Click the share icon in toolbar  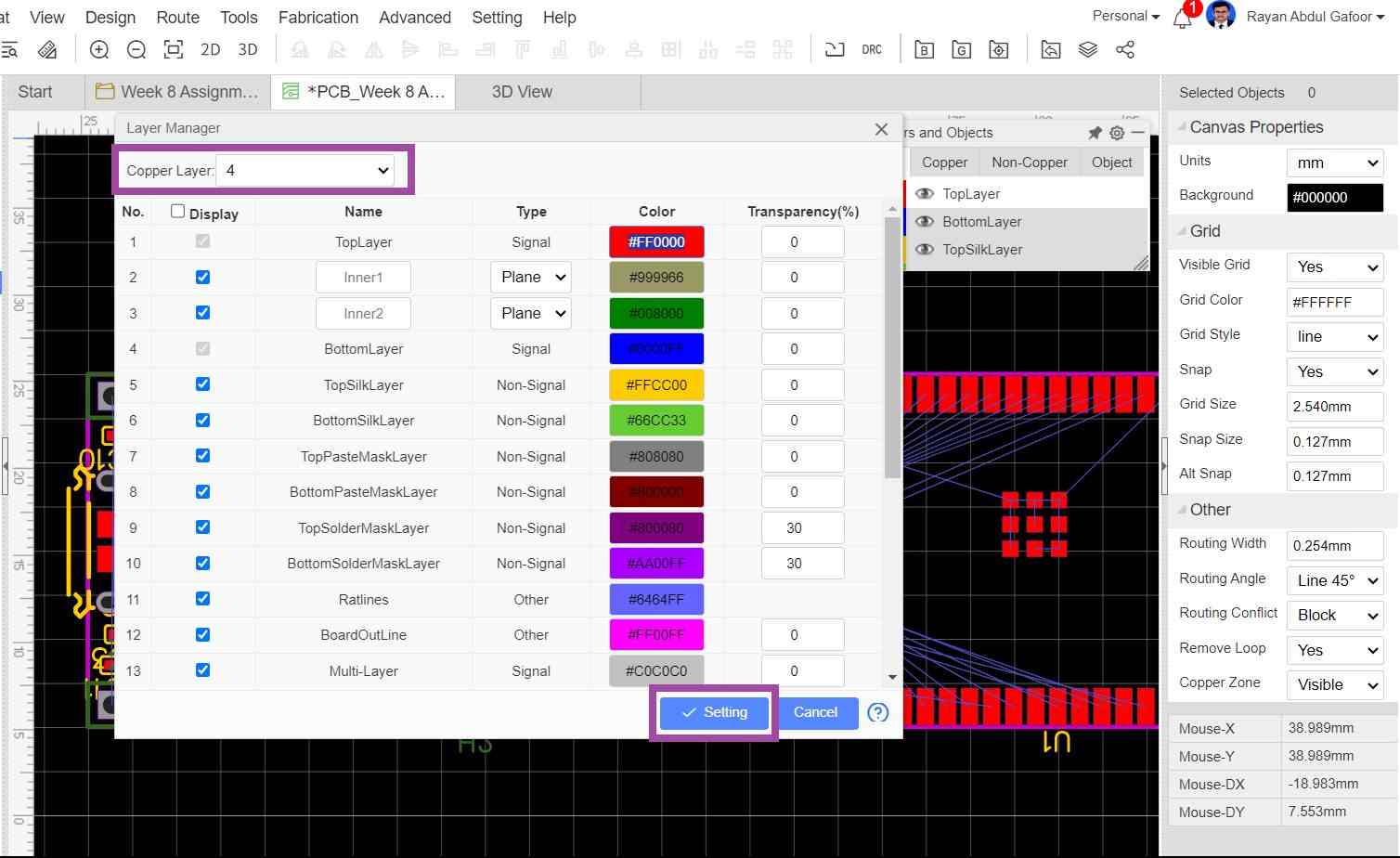(x=1125, y=50)
